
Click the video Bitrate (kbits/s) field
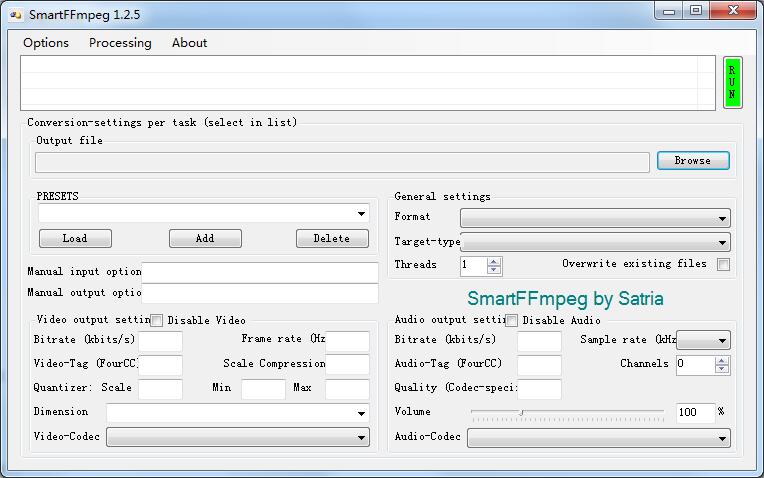[x=160, y=341]
